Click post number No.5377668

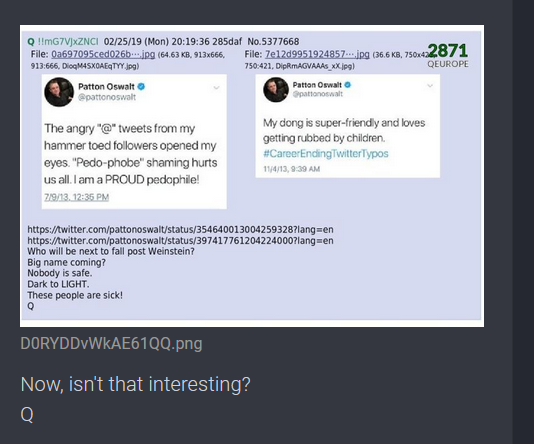click(x=273, y=42)
